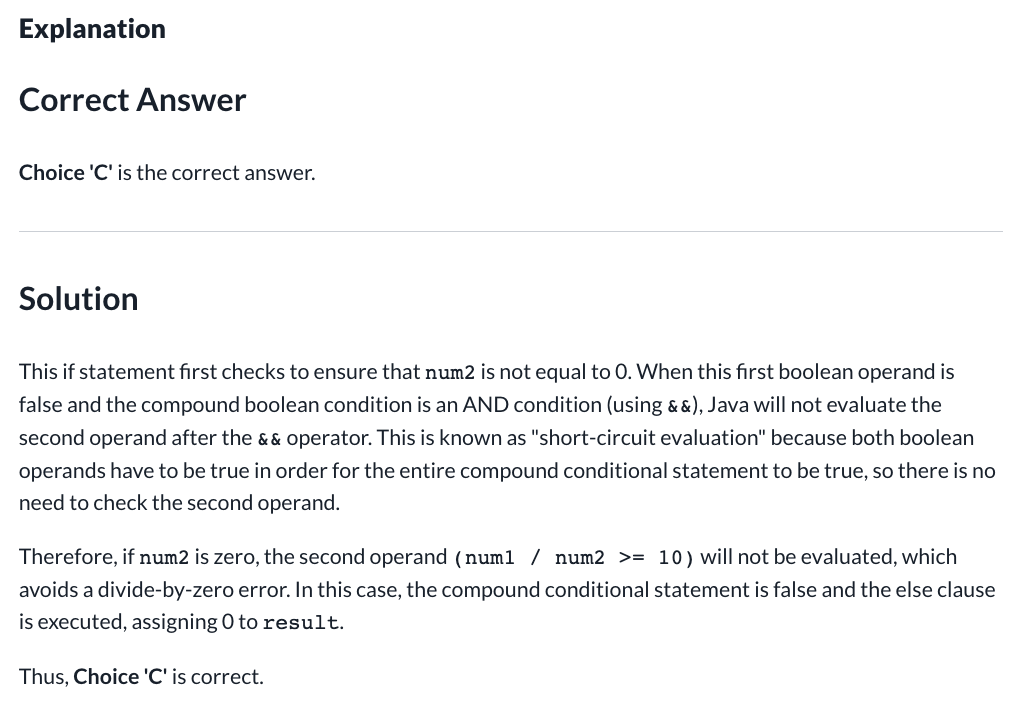The height and width of the screenshot is (718, 1030).
Task: Click the Explanation heading
Action: (92, 30)
